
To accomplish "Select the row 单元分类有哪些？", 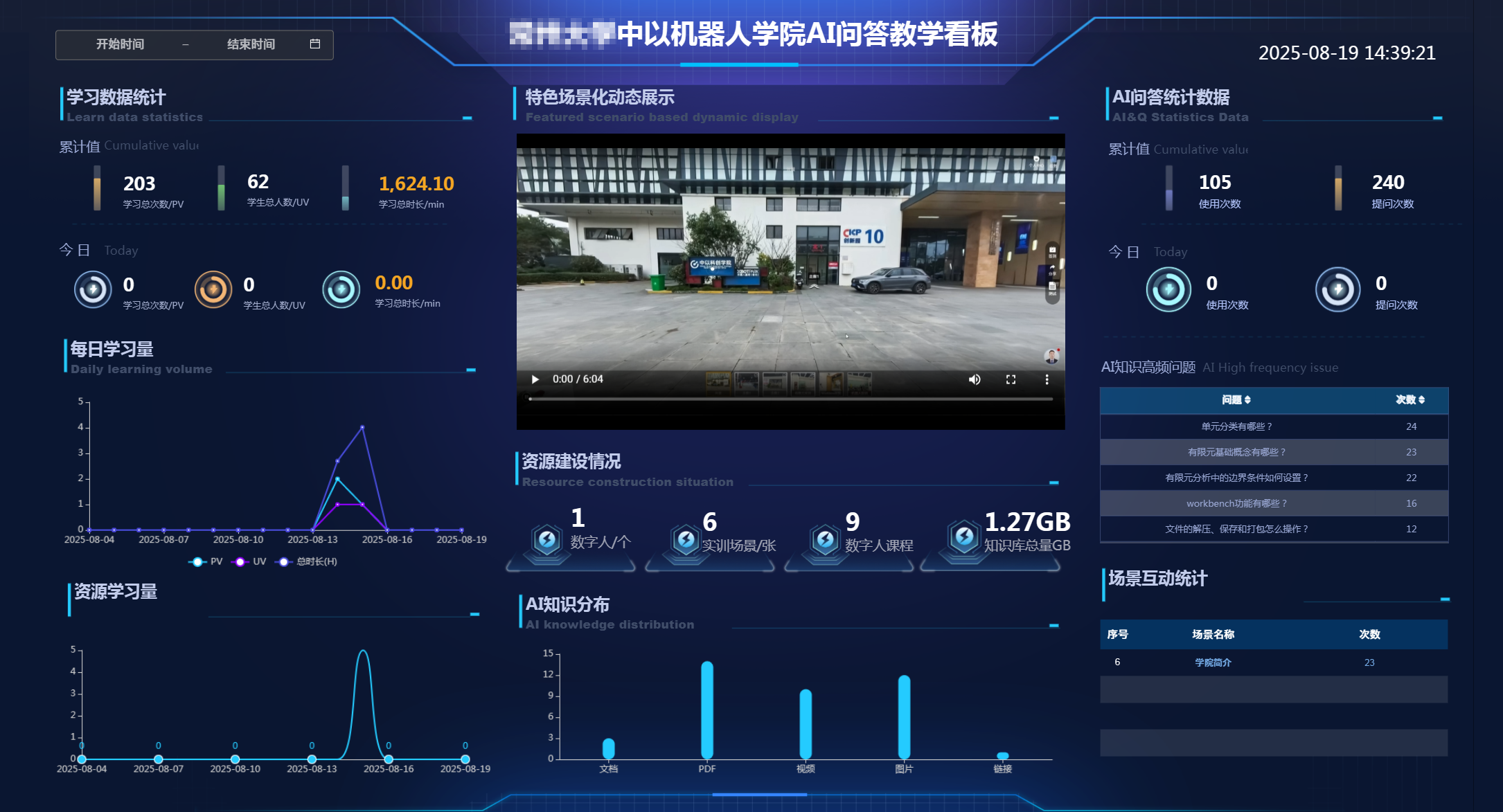I will click(1274, 426).
